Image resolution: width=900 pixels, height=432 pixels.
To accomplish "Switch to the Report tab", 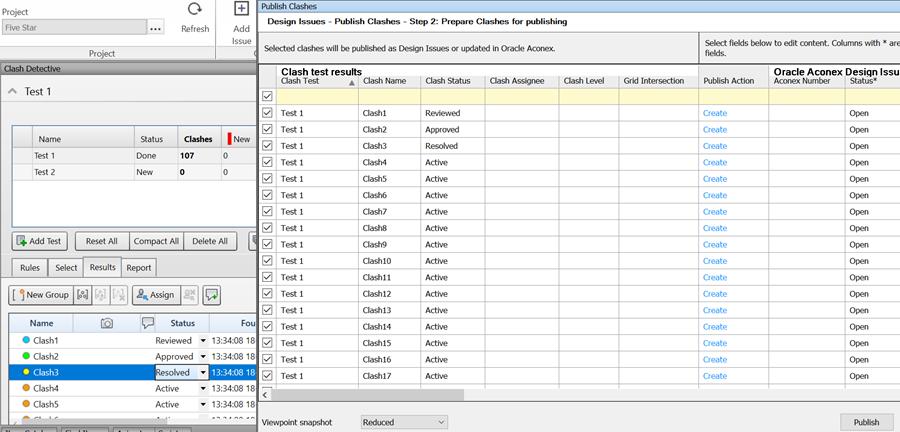I will (139, 267).
